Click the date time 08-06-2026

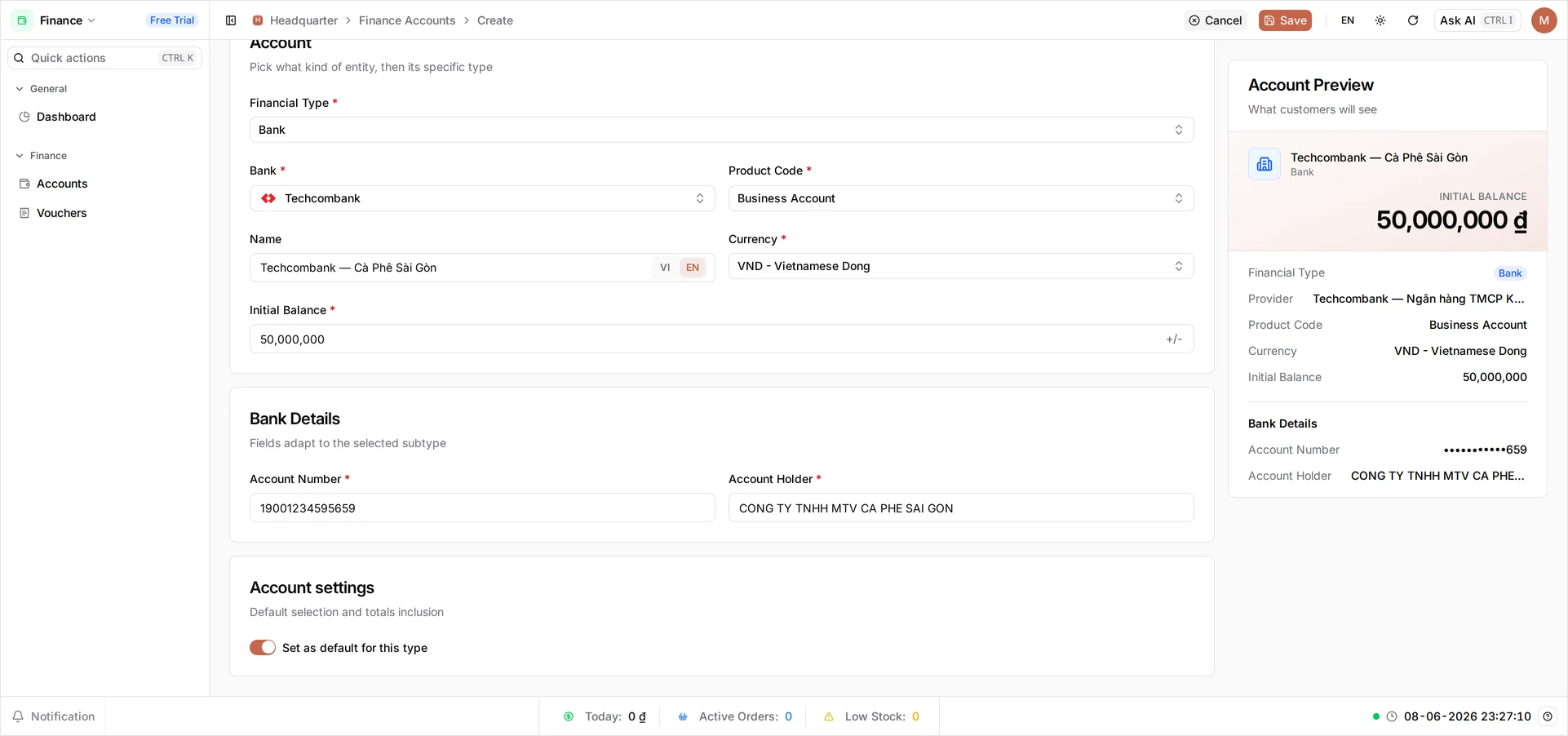[1467, 716]
